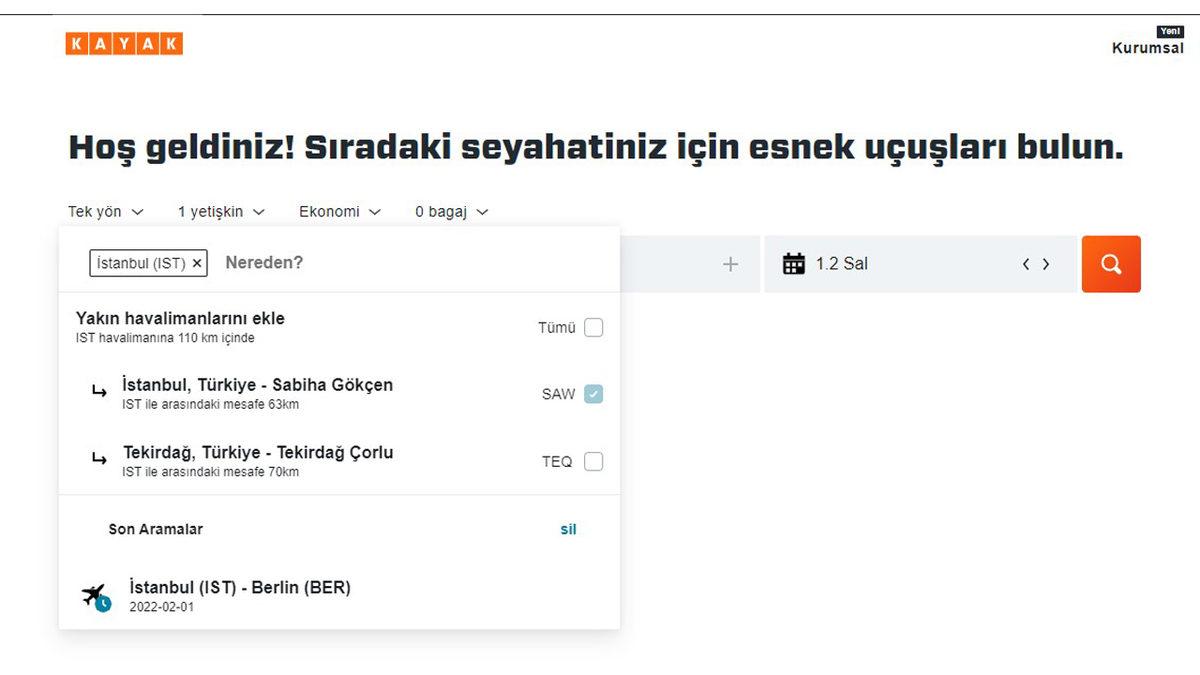Enable the Tümü checkbox
Viewport: 1200px width, 675px height.
click(594, 327)
